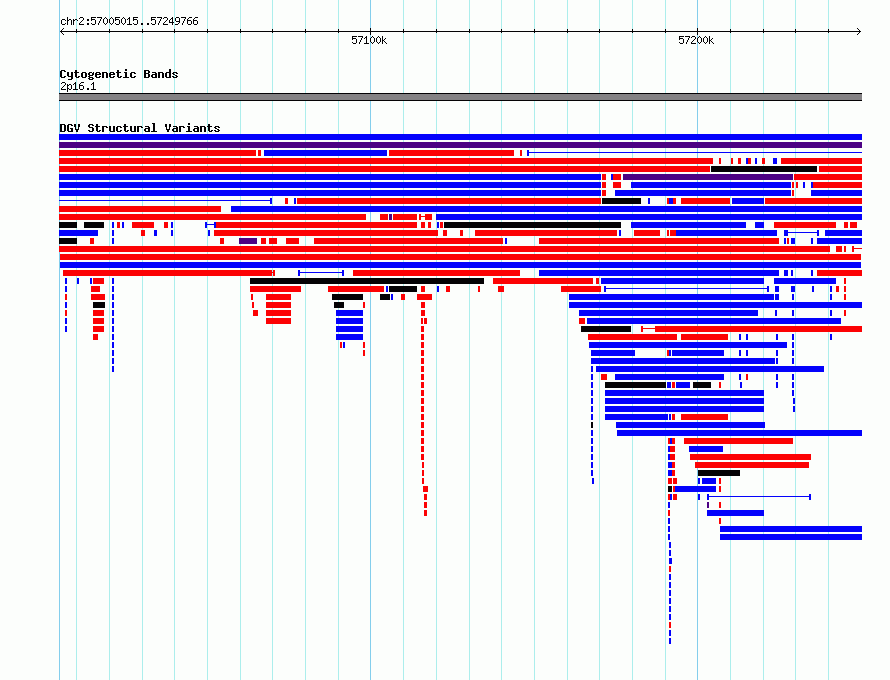
Task: Click the chr2:57005015..57249766 coordinate label
Action: 129,21
